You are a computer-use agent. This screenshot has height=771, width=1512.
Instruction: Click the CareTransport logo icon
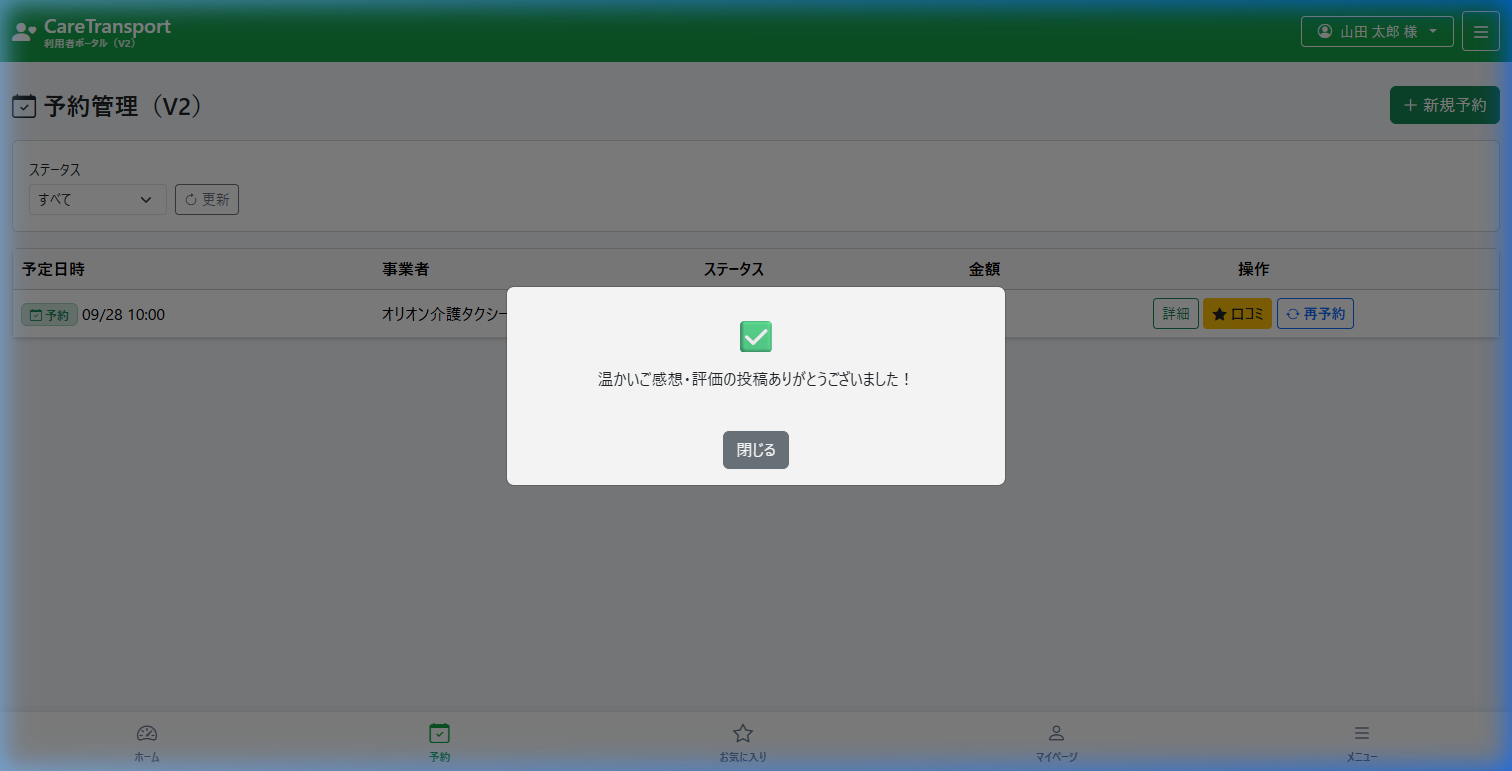tap(24, 32)
